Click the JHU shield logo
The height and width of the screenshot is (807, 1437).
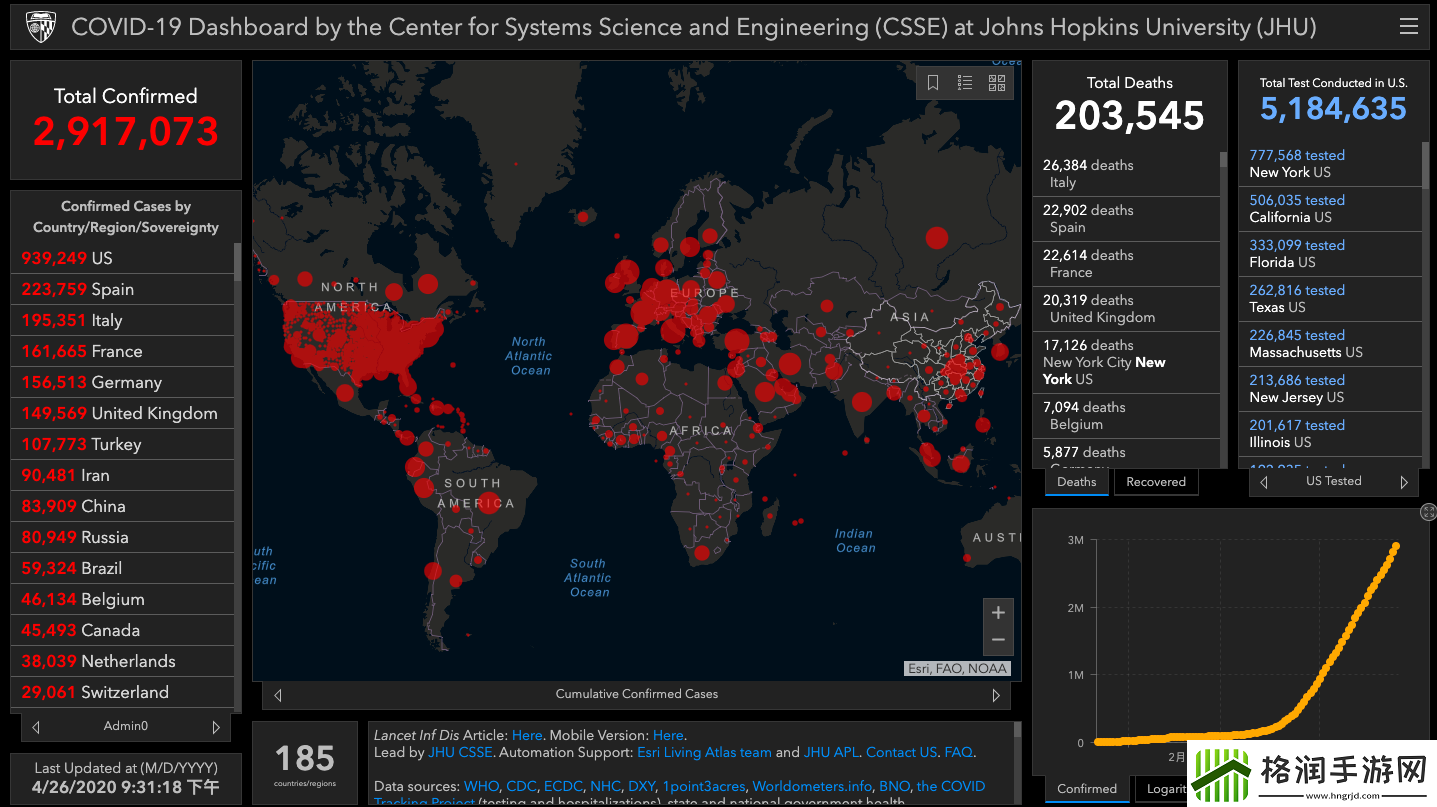(x=41, y=27)
